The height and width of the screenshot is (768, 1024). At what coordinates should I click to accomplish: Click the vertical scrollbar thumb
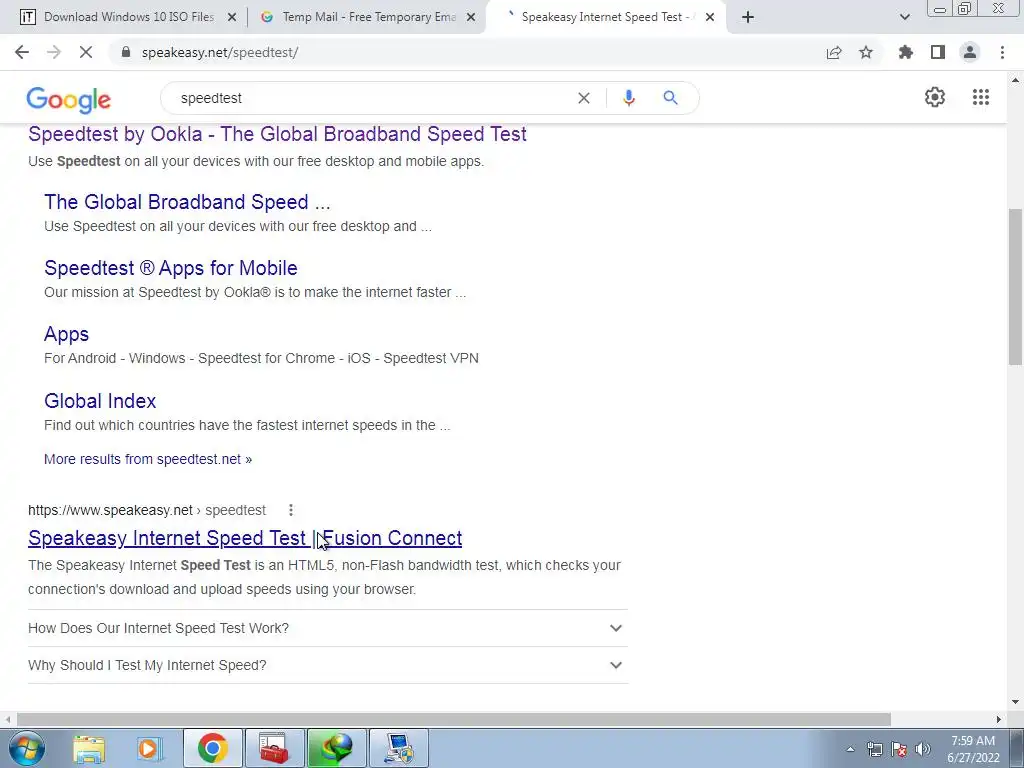(x=1015, y=287)
